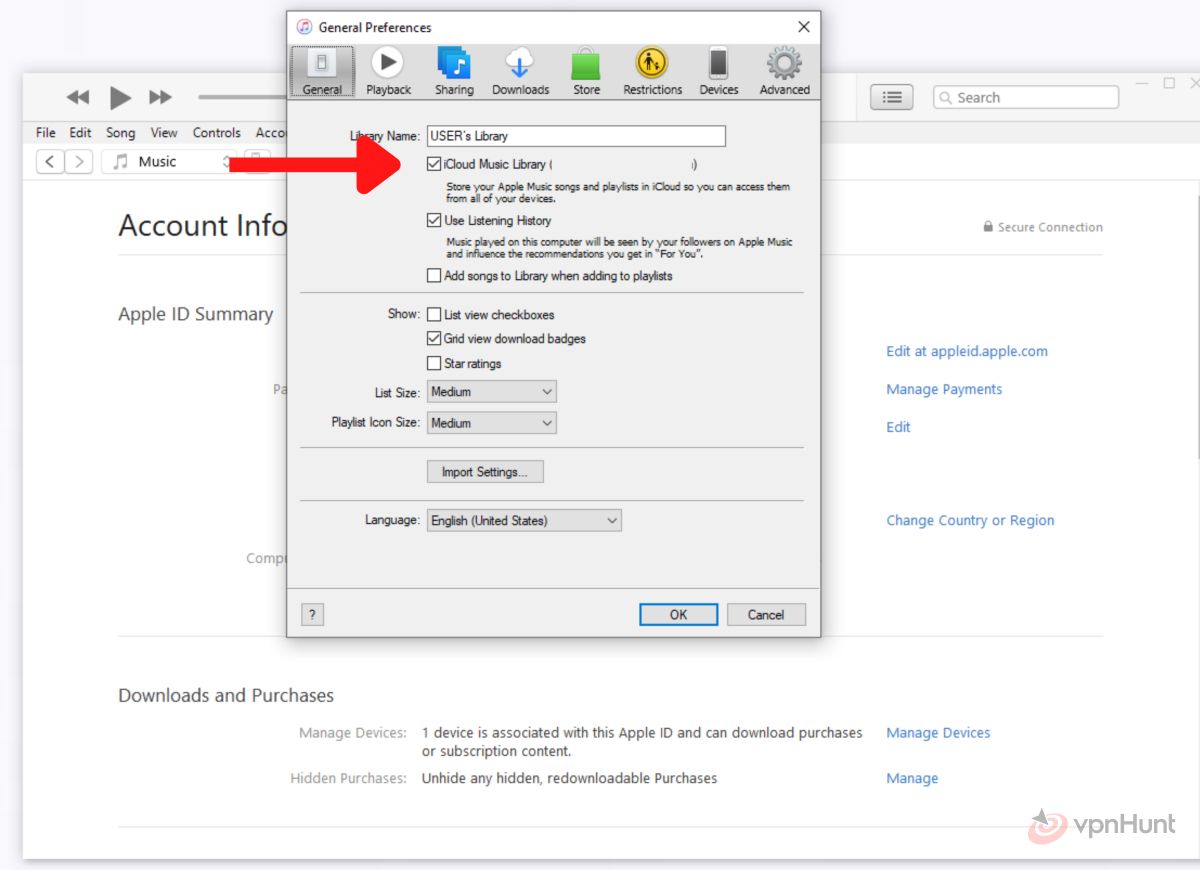
Task: Open the View menu
Action: tap(164, 132)
